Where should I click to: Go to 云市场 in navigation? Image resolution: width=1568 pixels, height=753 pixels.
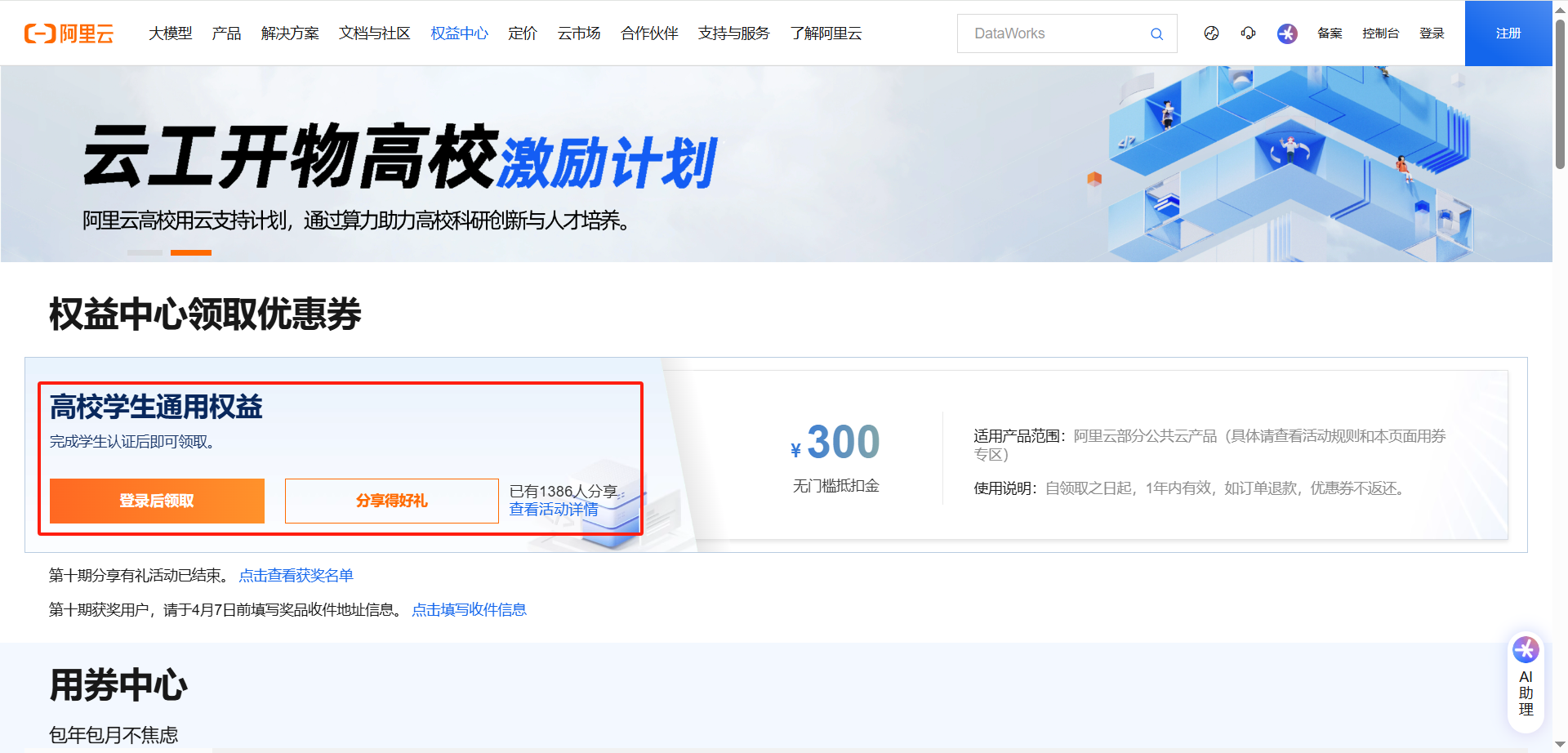coord(579,33)
